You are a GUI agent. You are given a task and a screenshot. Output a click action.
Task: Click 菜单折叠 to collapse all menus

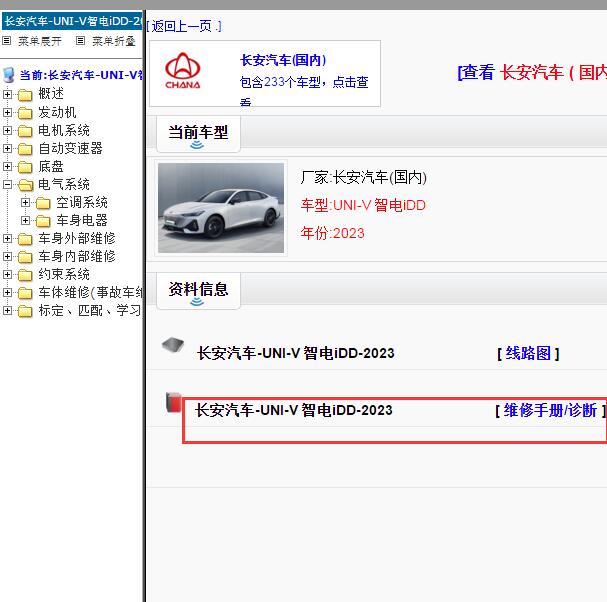tap(114, 41)
